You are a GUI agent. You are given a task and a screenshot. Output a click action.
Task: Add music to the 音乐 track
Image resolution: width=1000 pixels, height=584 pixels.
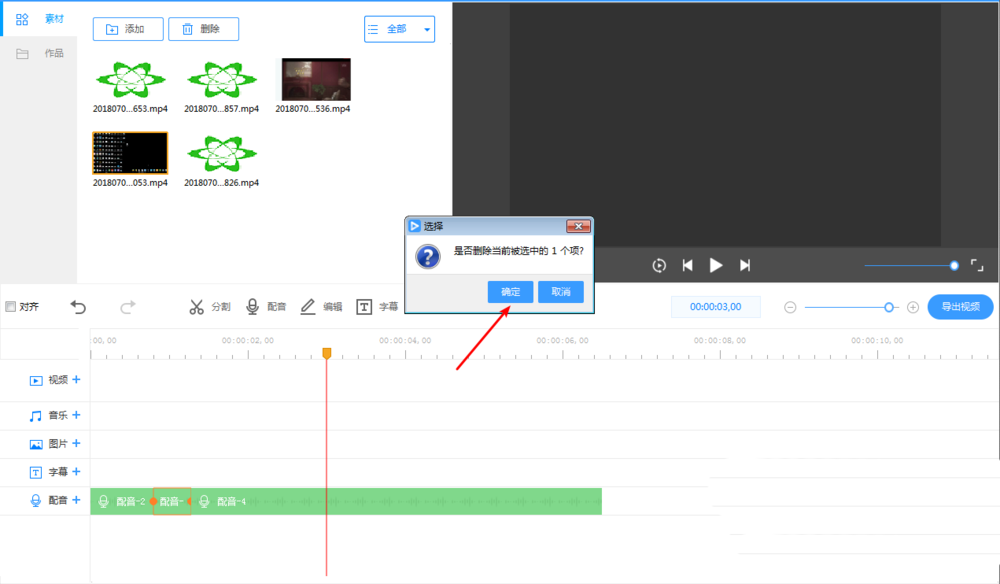point(76,415)
